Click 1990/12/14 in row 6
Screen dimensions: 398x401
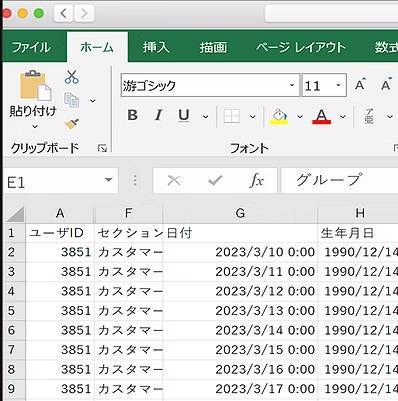point(358,330)
